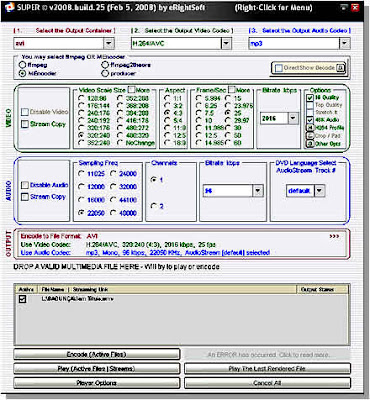Tick the More checkbox for Frame/Sec
370x400 pixels.
(232, 90)
